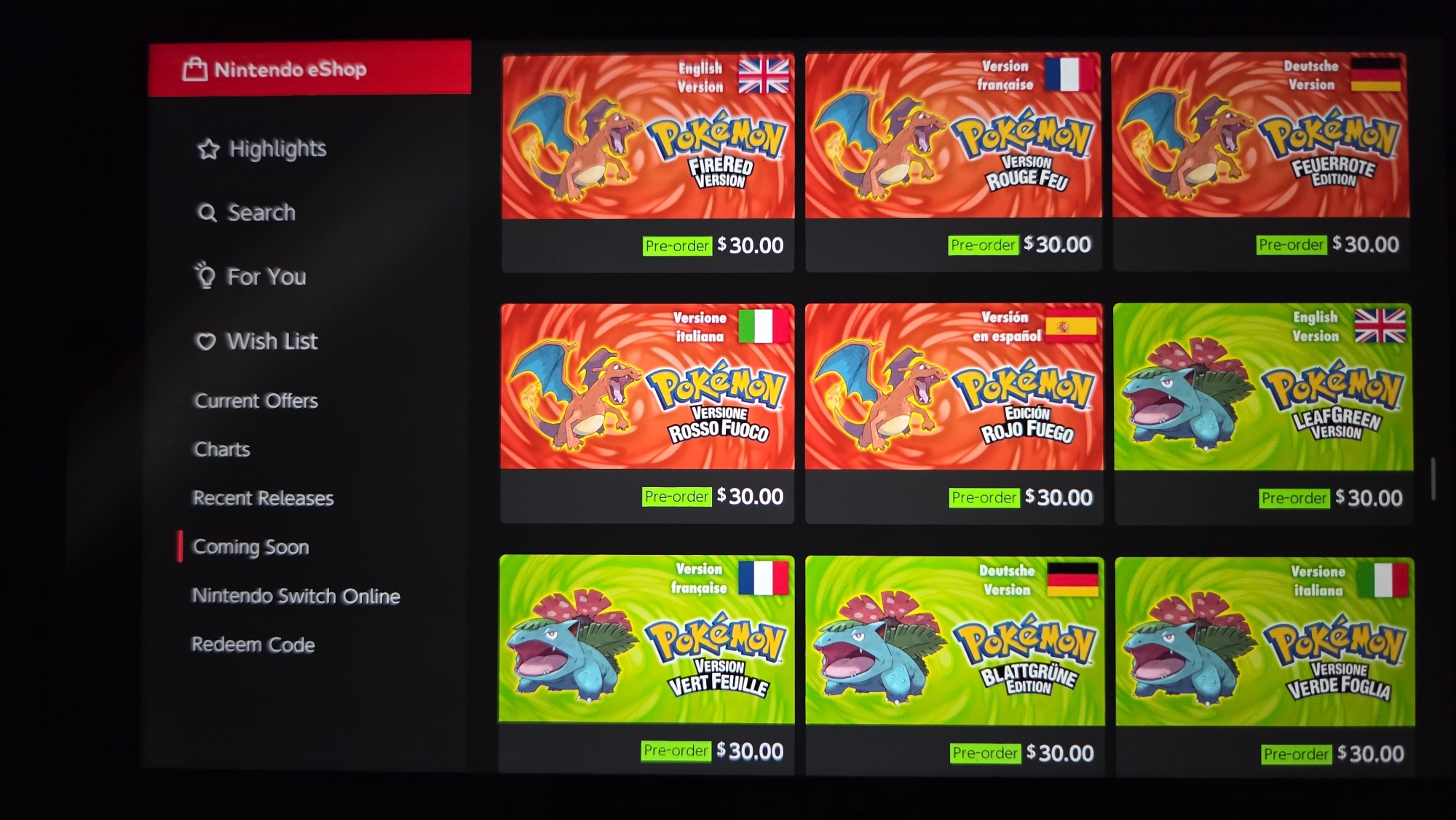
Task: Open Nintendo Switch Online menu entry
Action: pyautogui.click(x=296, y=596)
